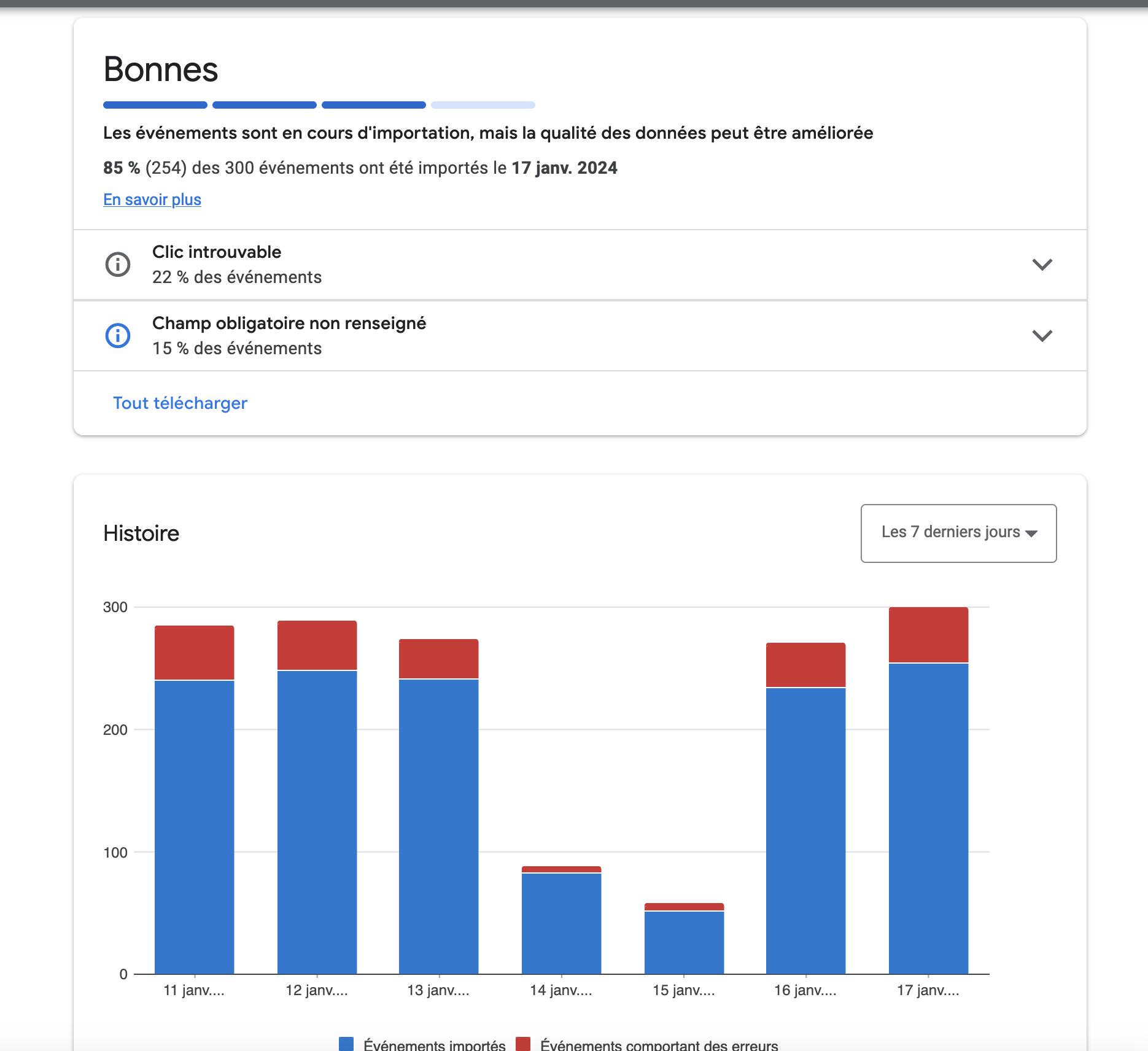Screen dimensions: 1148x1051
Task: Click the 300 y-axis value
Action: click(x=115, y=607)
